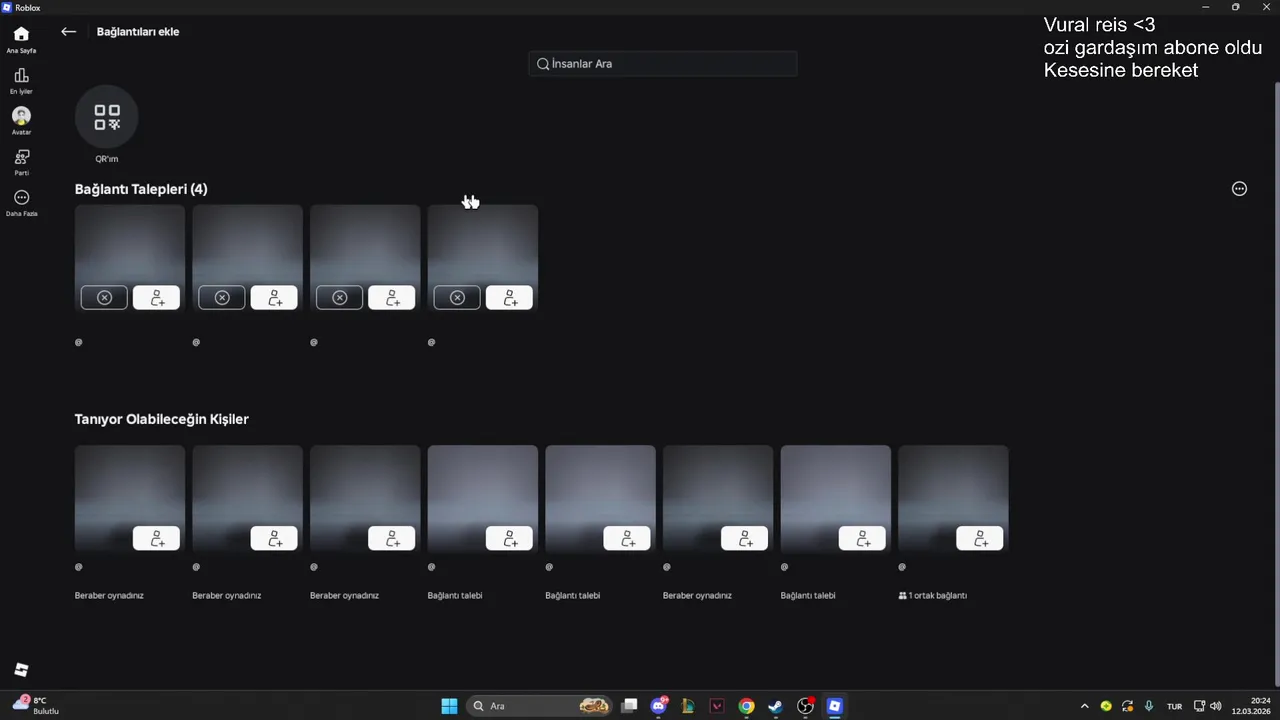Accept the third connection request
Viewport: 1280px width, 720px height.
click(392, 298)
